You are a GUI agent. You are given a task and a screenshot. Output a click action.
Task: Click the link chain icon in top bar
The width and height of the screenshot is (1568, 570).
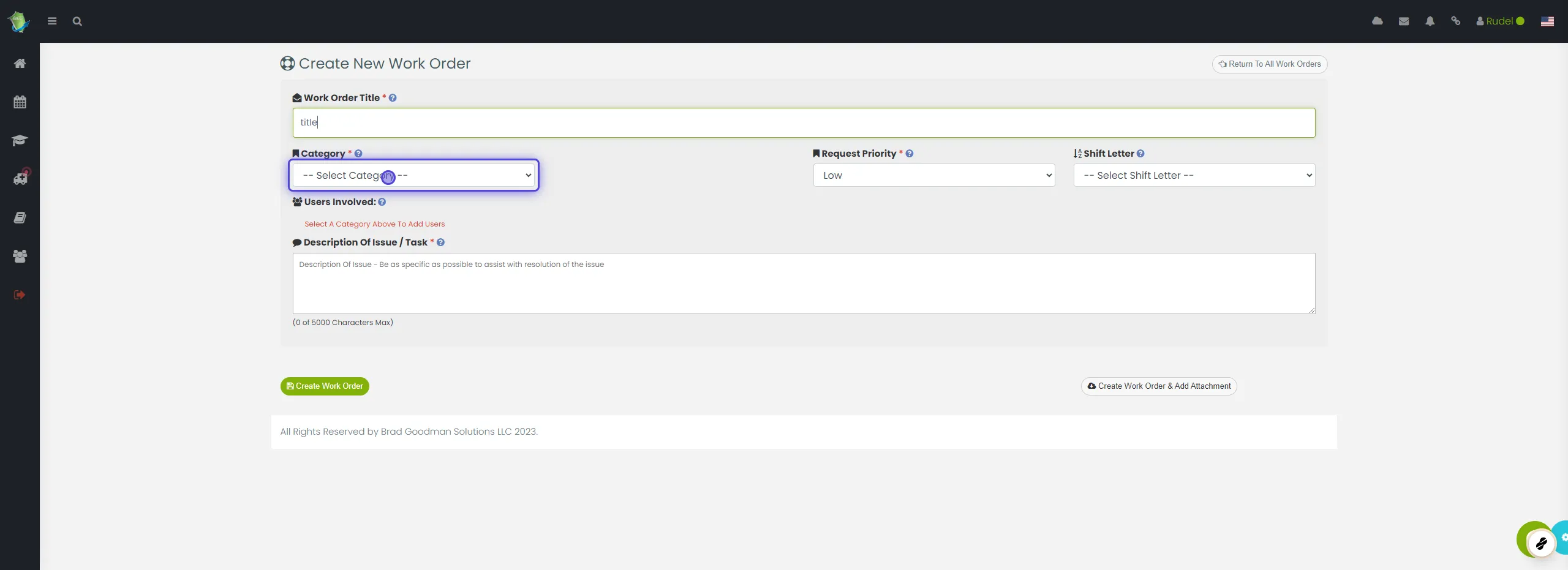(1456, 21)
